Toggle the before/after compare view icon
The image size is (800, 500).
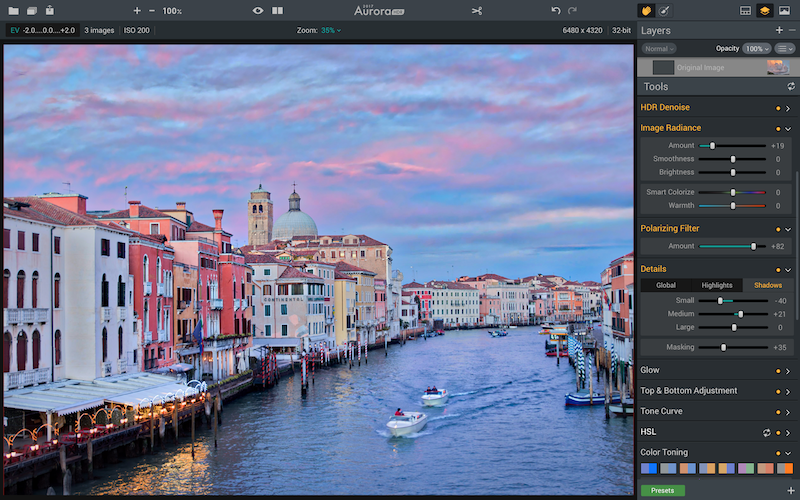[278, 11]
